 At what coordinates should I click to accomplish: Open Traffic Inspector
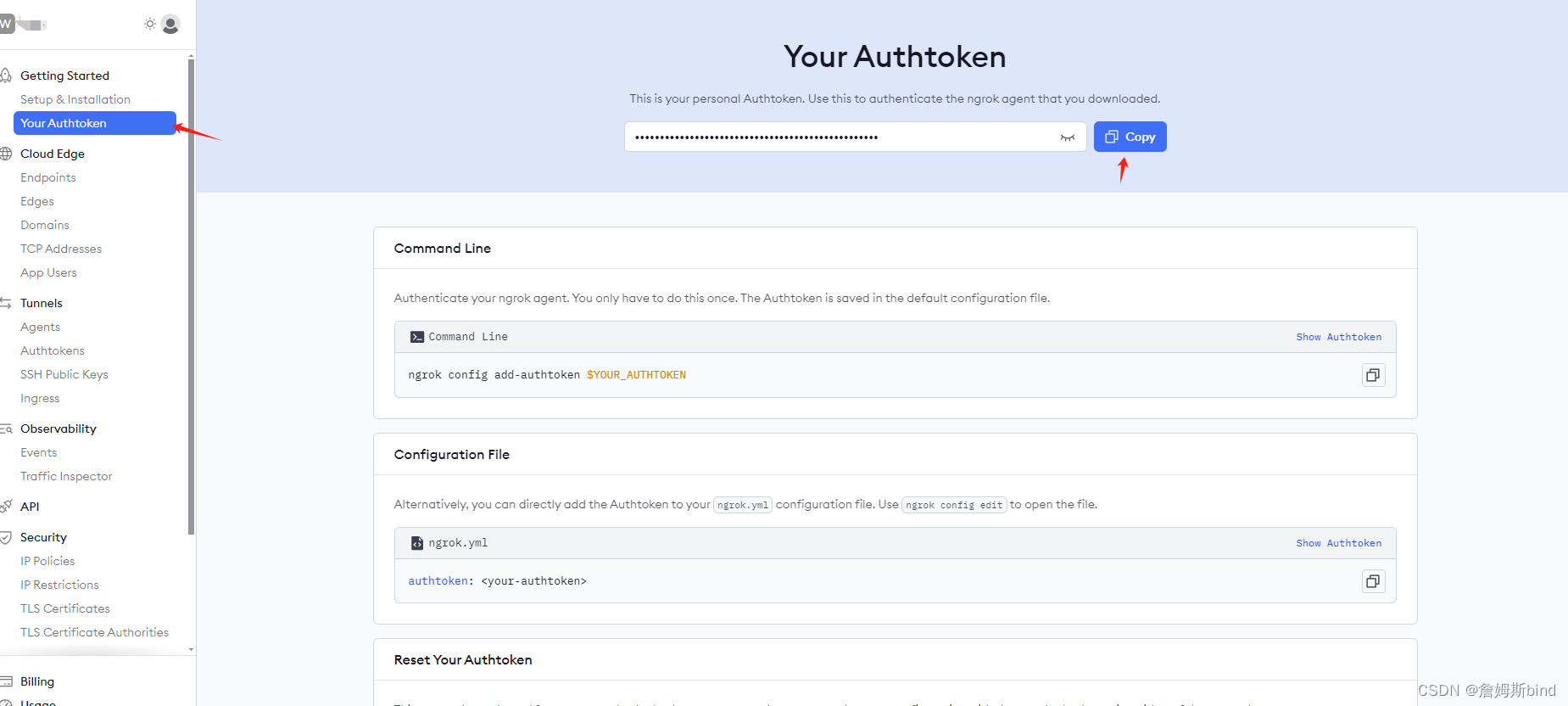tap(66, 476)
